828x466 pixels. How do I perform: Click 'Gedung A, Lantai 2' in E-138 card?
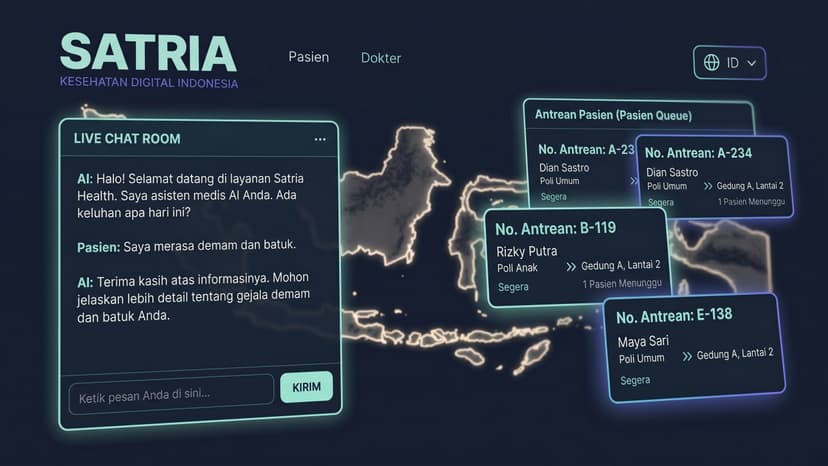(735, 354)
